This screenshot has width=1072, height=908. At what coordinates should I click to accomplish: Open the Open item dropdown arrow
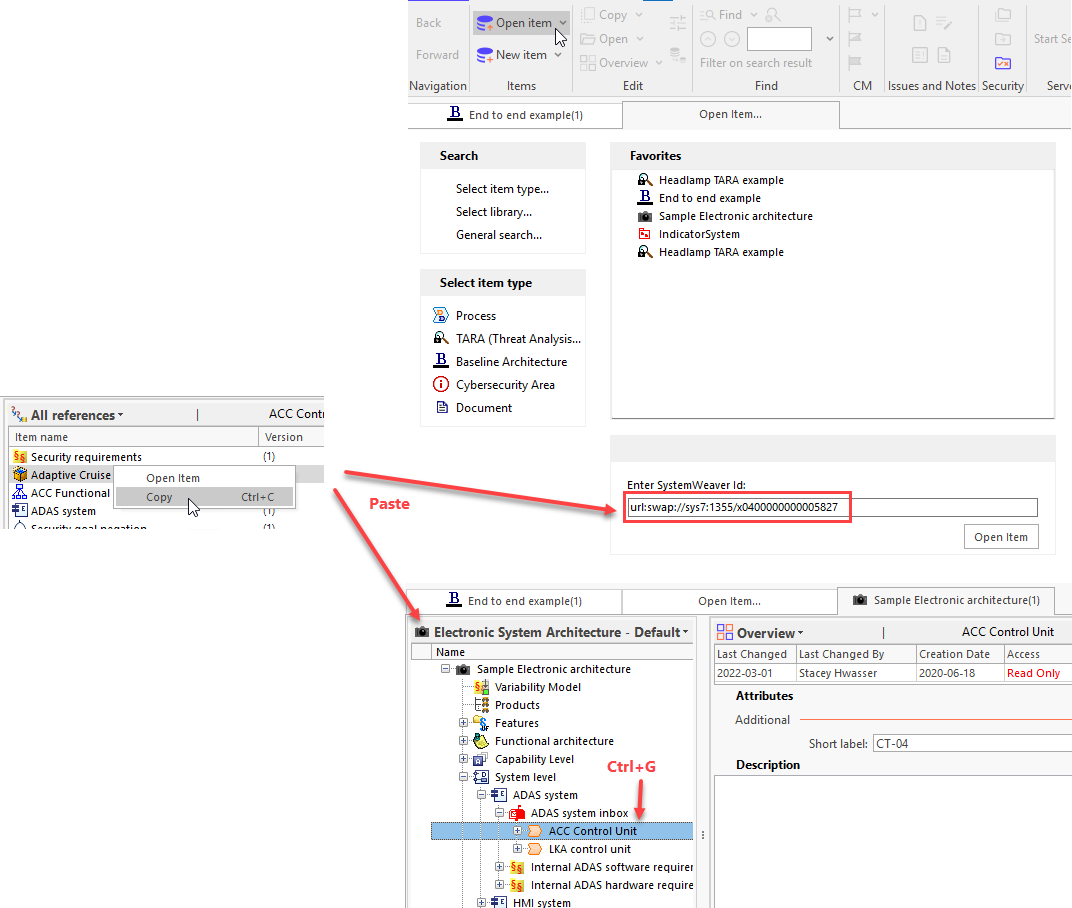563,23
